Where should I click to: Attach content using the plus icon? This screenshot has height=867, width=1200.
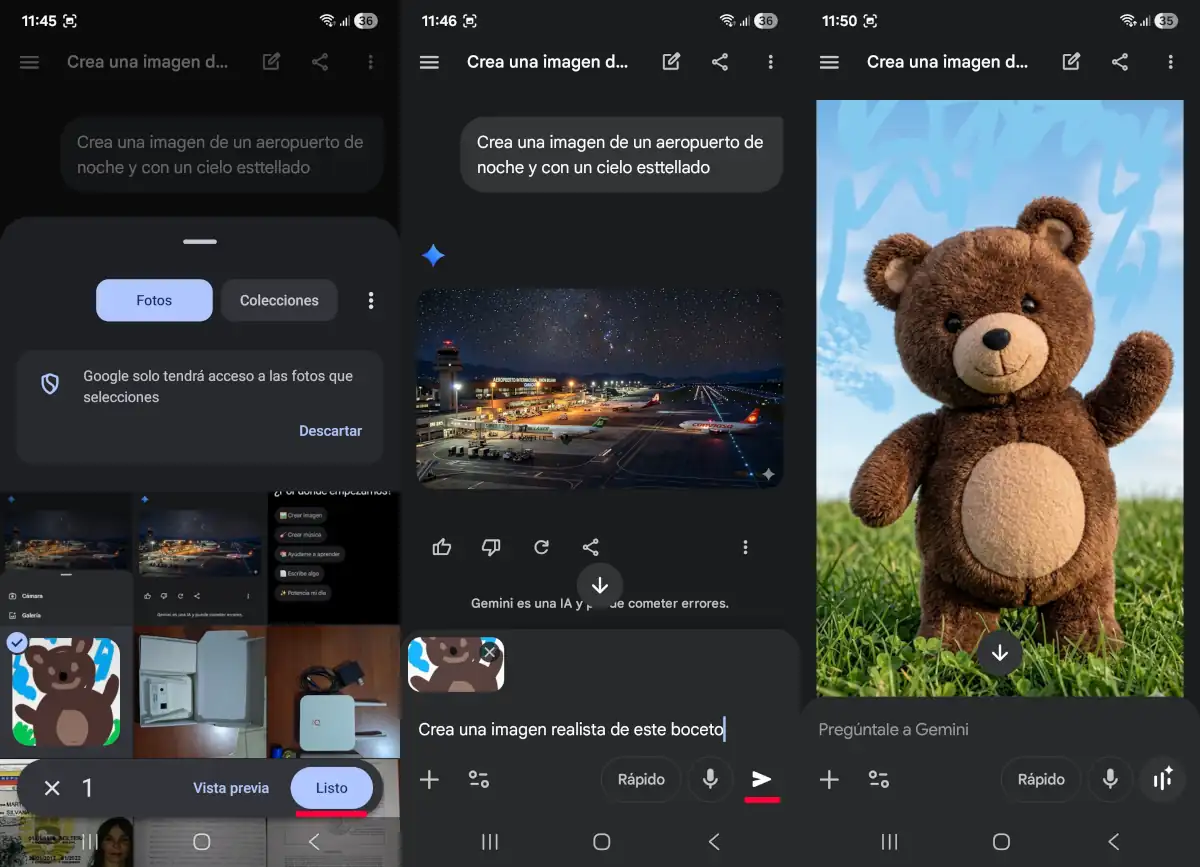[429, 779]
